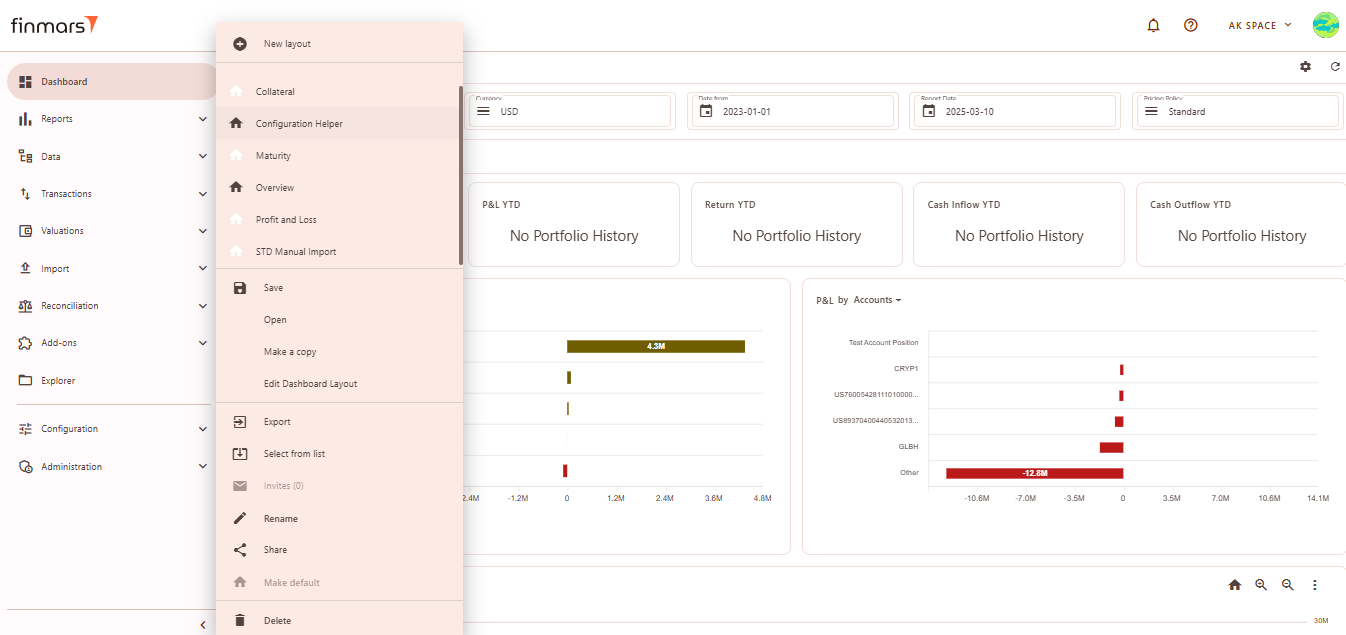The height and width of the screenshot is (635, 1346).
Task: Click the Report Date field
Action: tap(1012, 111)
